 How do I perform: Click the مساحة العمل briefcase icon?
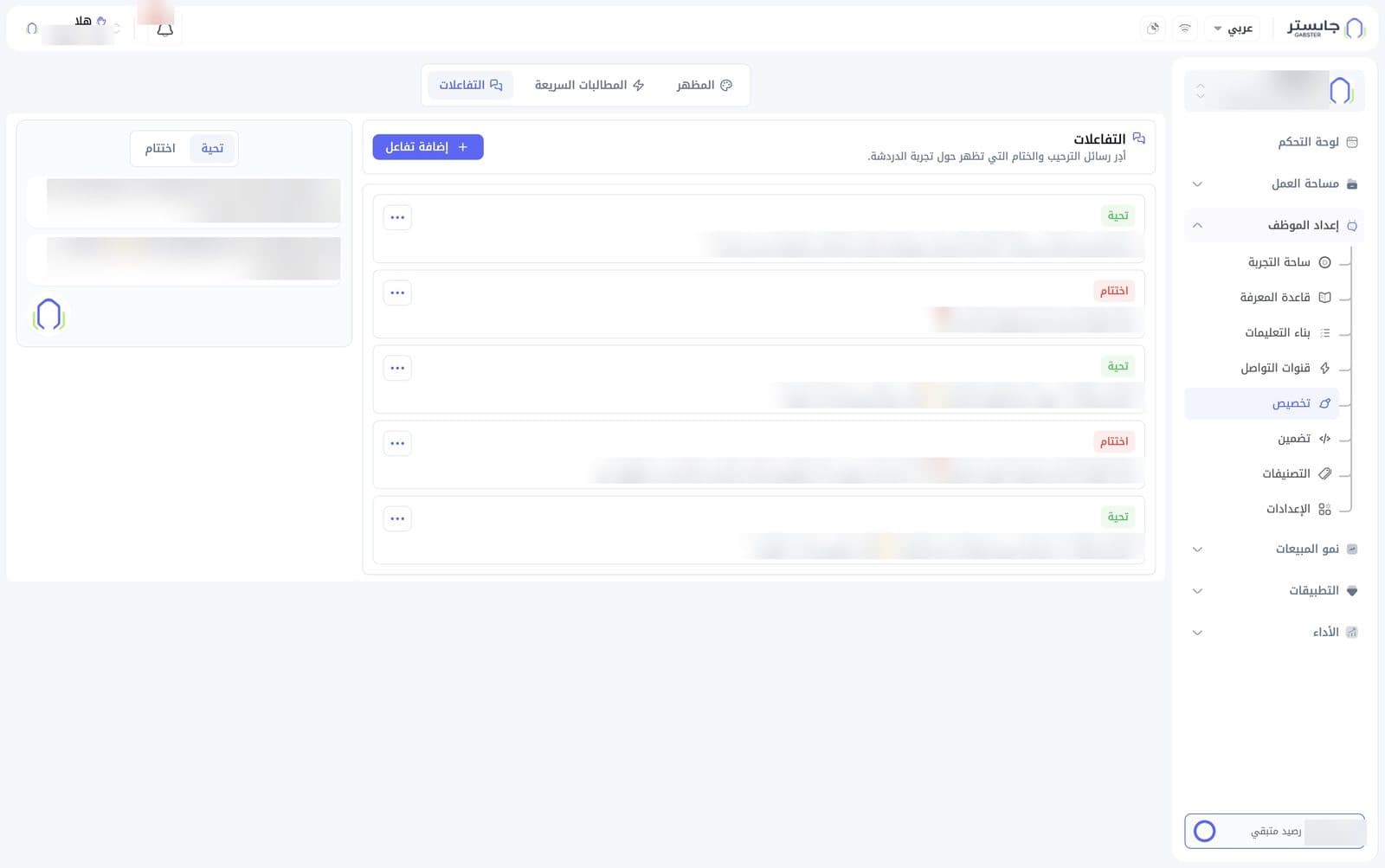1352,183
